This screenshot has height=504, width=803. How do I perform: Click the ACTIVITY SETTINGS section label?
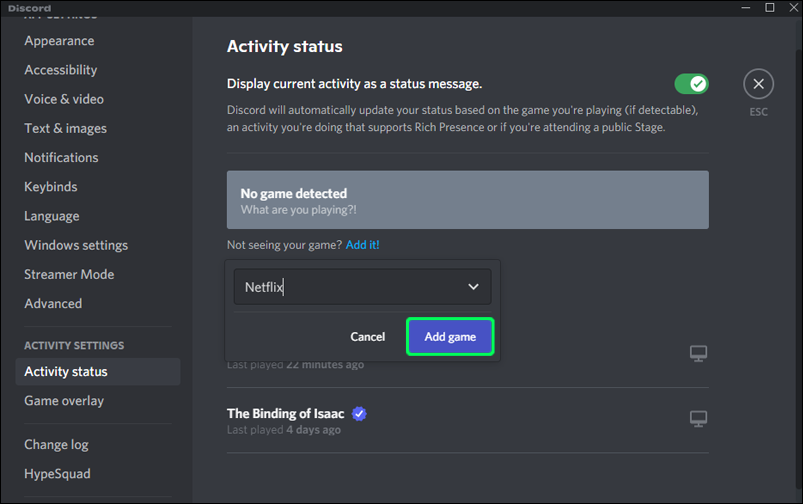pos(74,346)
